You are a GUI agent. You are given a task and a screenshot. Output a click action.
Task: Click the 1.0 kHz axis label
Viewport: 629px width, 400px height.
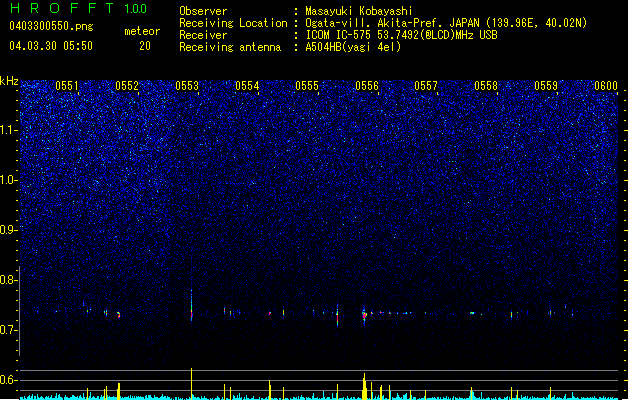pyautogui.click(x=9, y=180)
